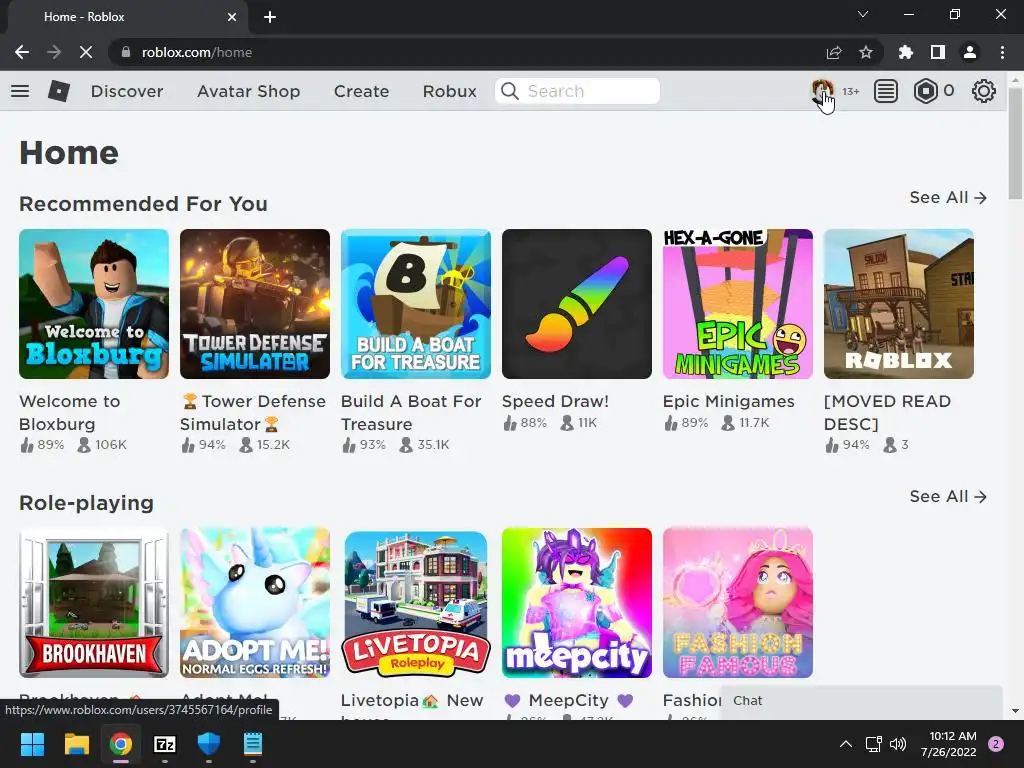
Task: Click the page vertical scrollbar thumb
Action: pos(1015,142)
